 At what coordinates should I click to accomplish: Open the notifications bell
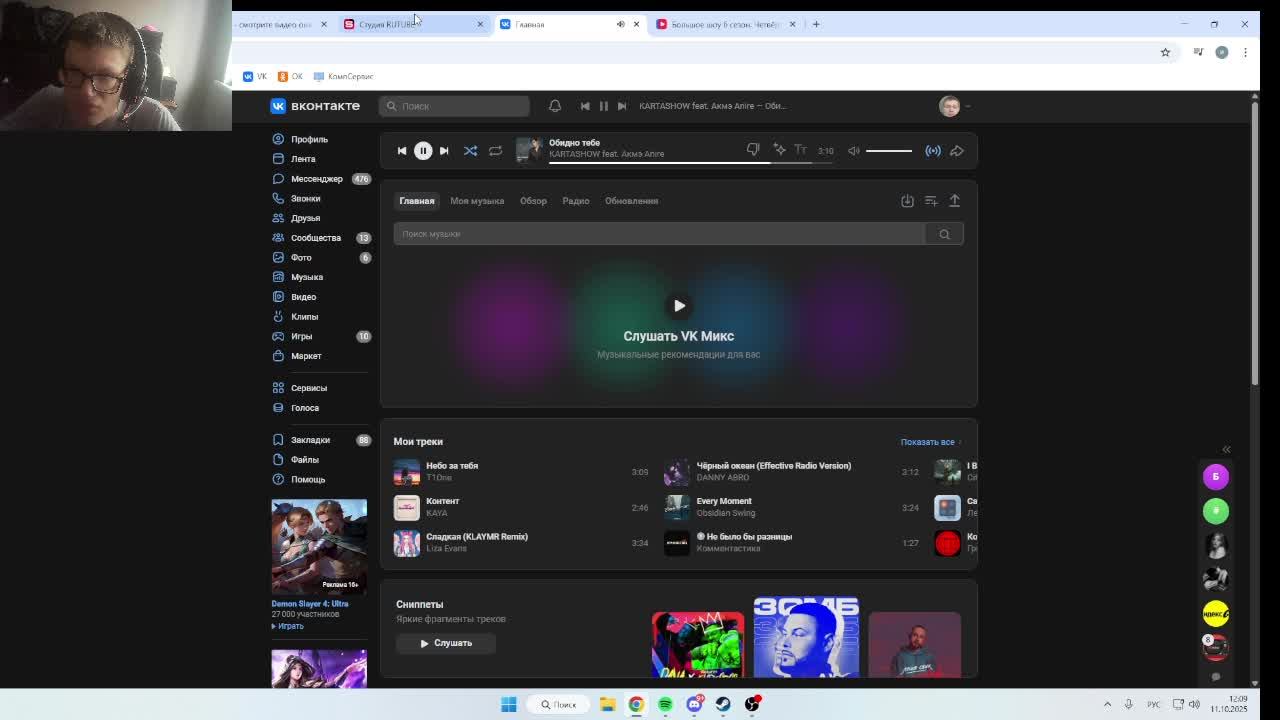coord(555,106)
